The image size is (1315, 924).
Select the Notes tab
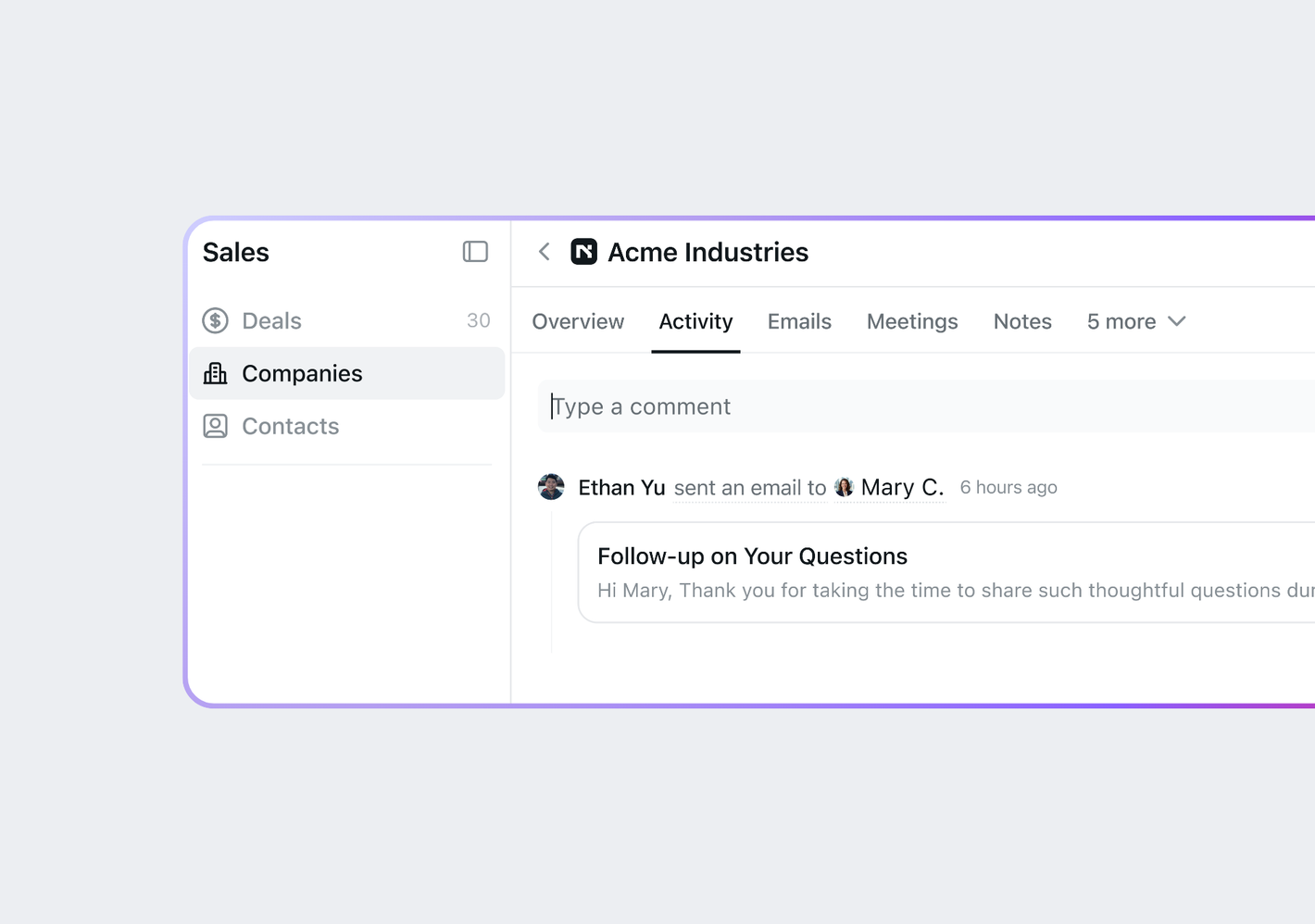click(1022, 321)
